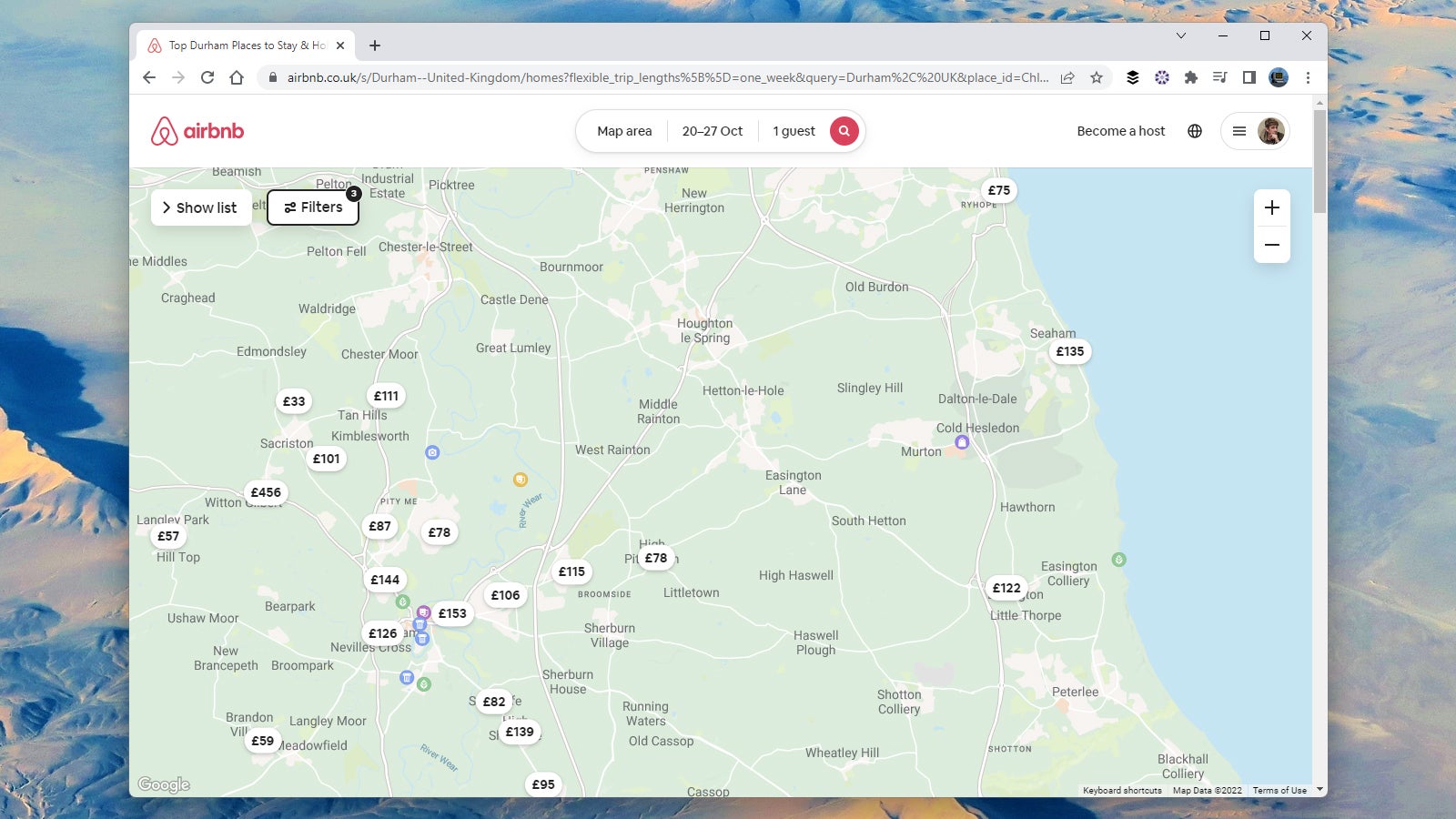
Task: Reload the Airbnb page
Action: tap(208, 77)
